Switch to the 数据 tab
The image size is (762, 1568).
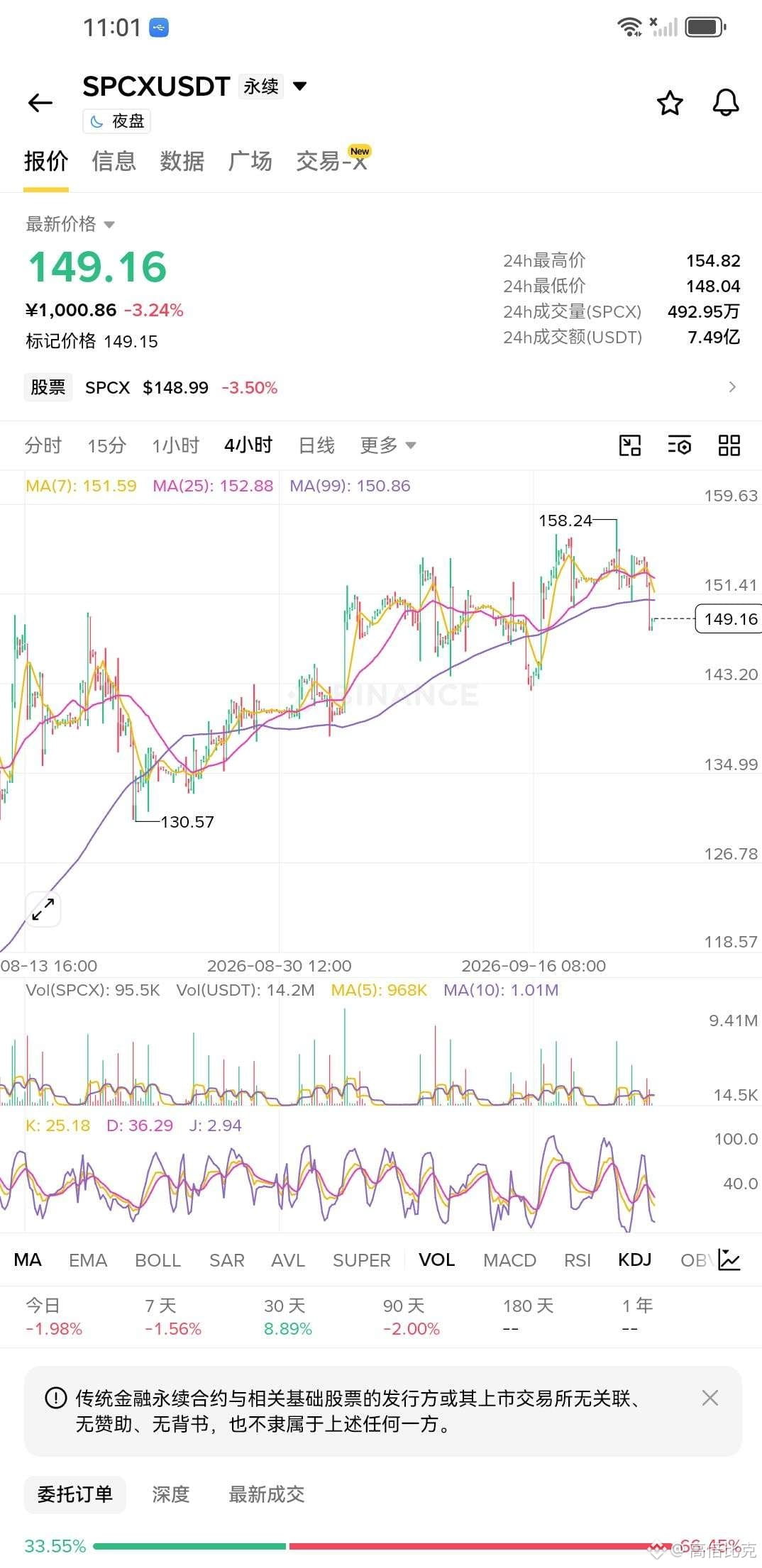182,161
